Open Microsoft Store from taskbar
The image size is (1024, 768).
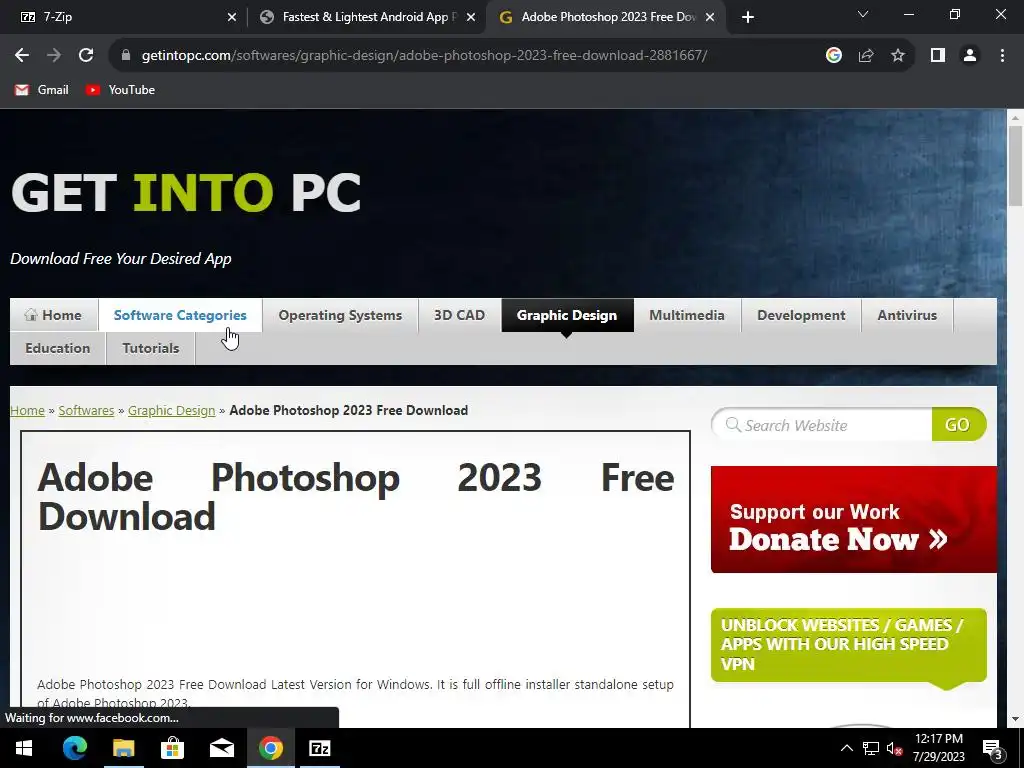tap(172, 748)
